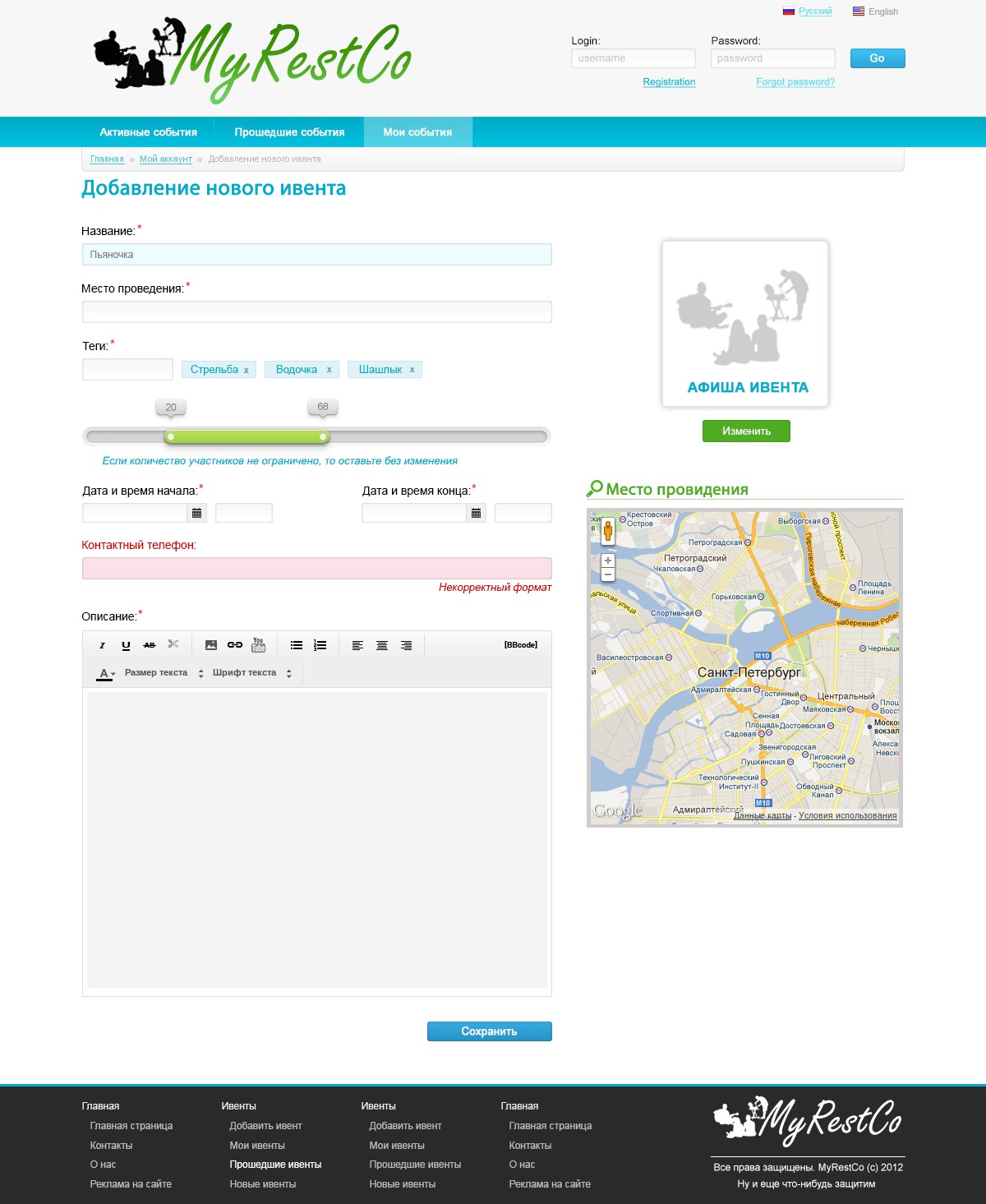Insert a hyperlink via the chain icon

click(235, 645)
